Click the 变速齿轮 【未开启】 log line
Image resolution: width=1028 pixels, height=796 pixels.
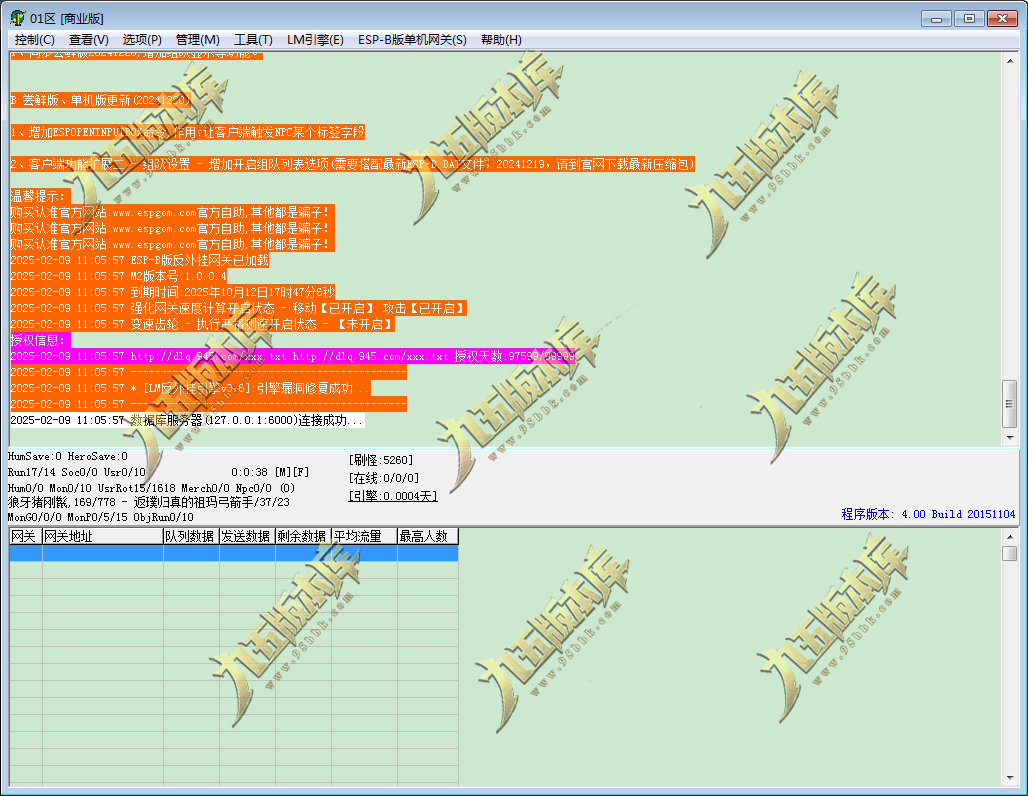point(202,324)
